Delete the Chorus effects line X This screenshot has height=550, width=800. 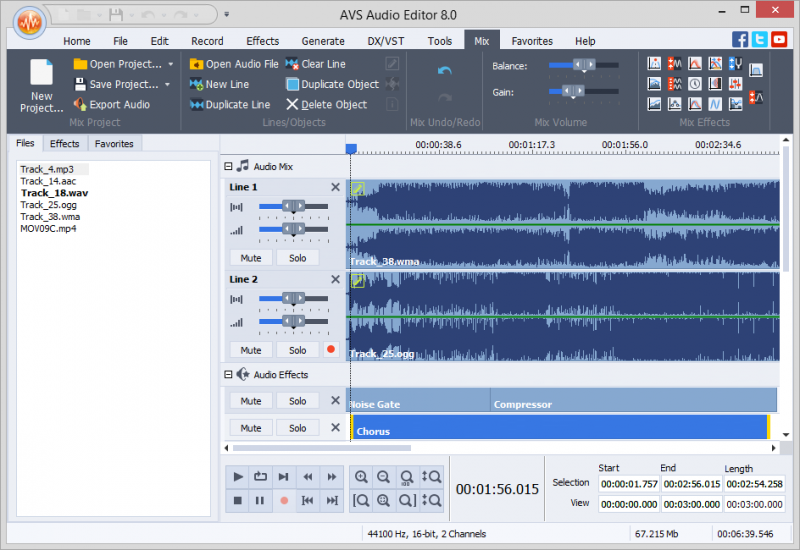[335, 428]
